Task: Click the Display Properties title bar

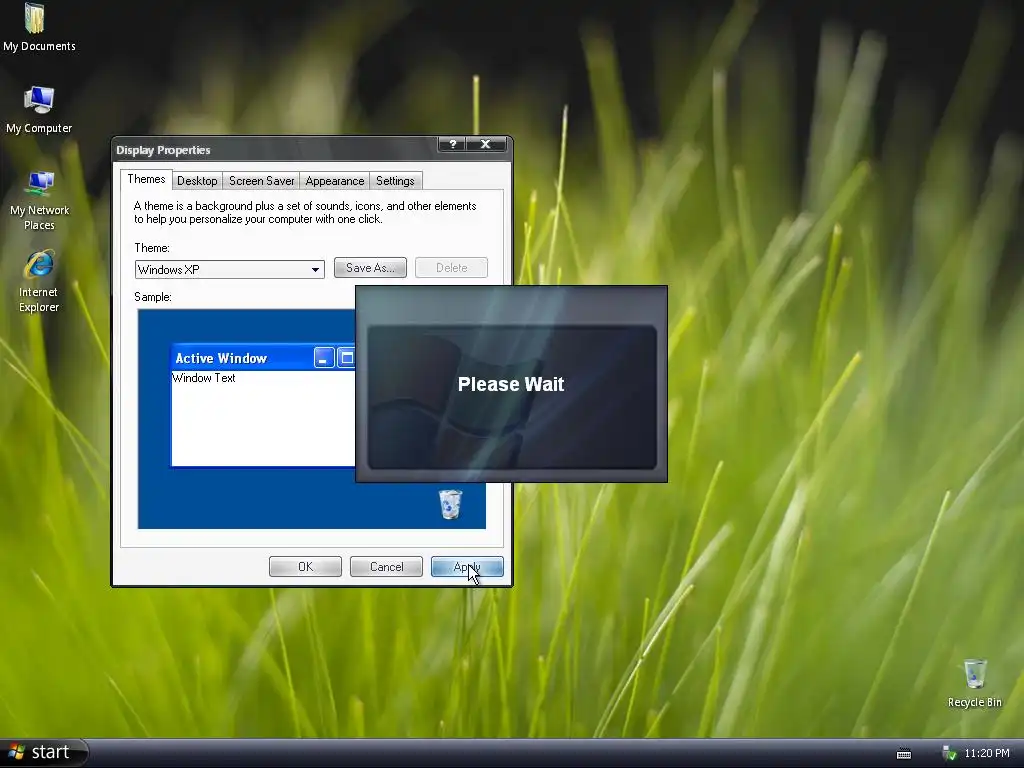Action: tap(274, 150)
